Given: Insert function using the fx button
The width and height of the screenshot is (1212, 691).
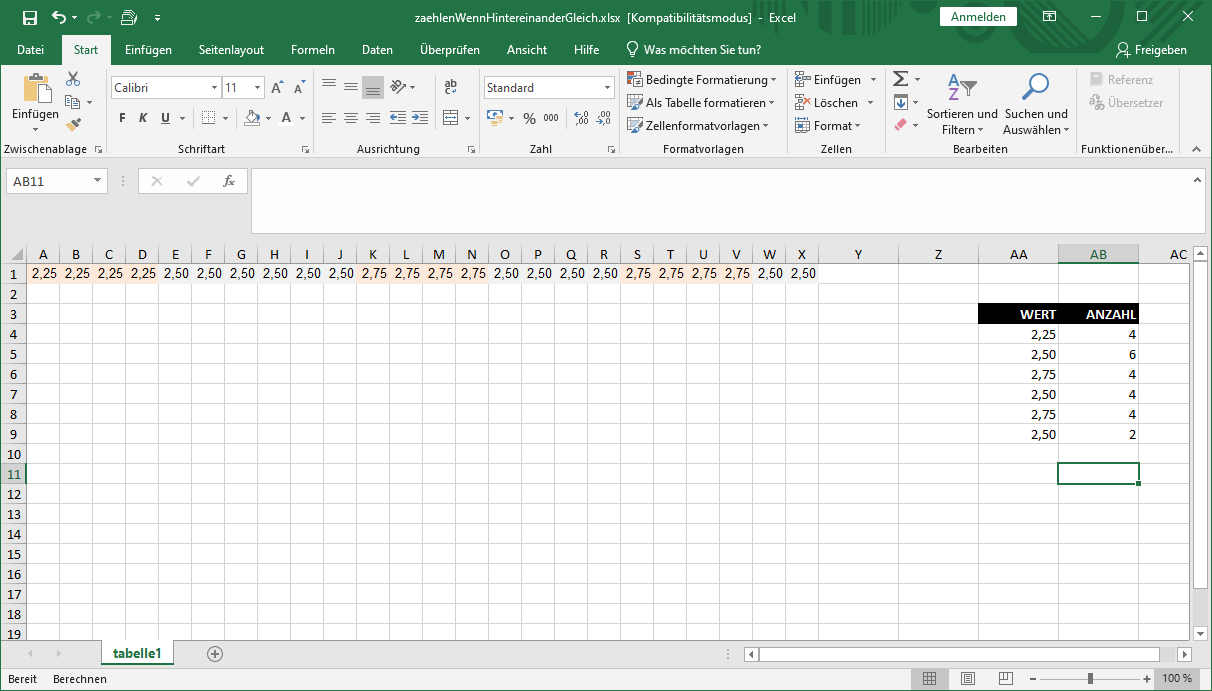Looking at the screenshot, I should (229, 181).
